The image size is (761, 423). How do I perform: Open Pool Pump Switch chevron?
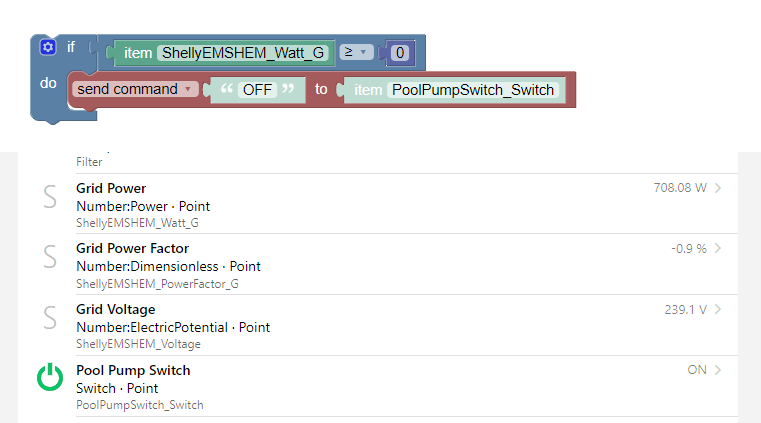(x=719, y=370)
